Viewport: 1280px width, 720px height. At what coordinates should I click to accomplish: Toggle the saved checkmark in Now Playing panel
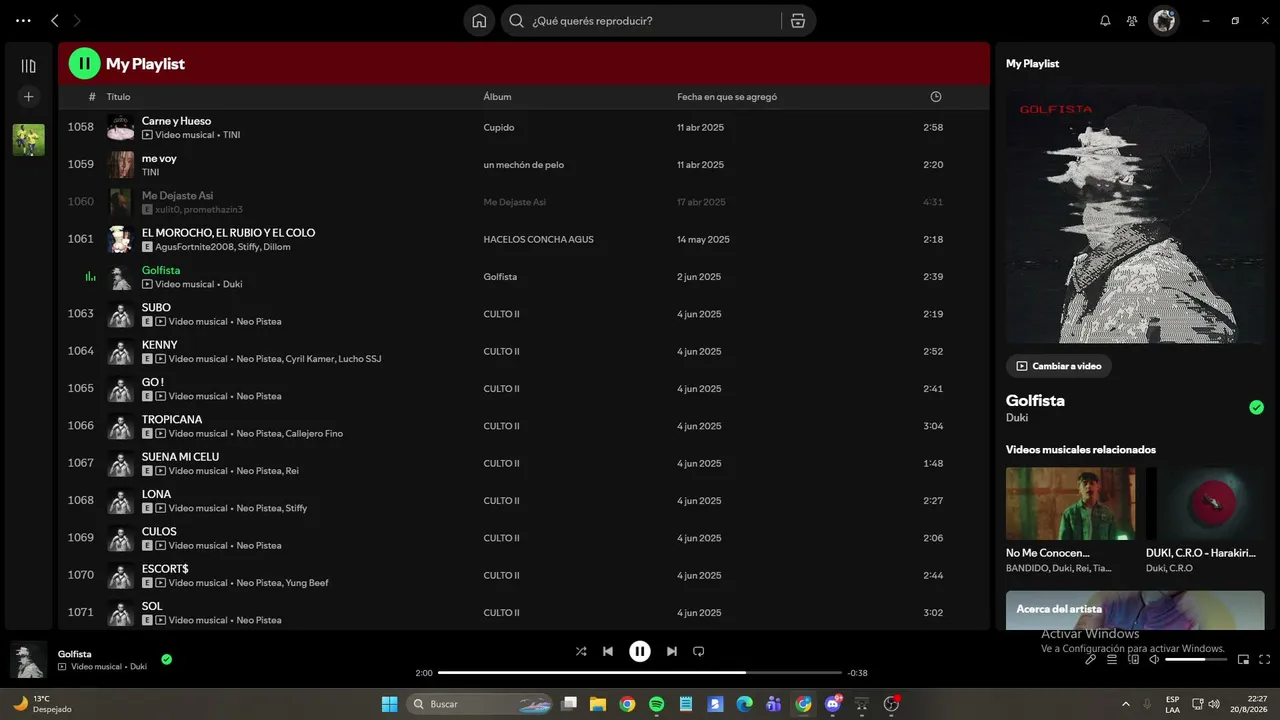point(1256,407)
